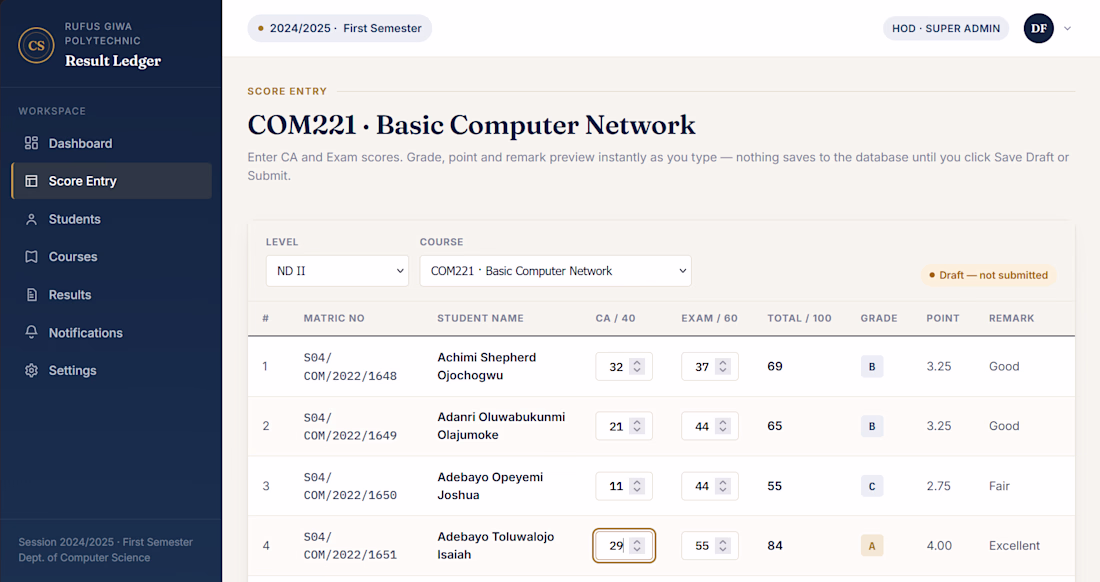The height and width of the screenshot is (582, 1100).
Task: Click student name Achimi Shepherd Ojochogwu
Action: click(x=487, y=366)
